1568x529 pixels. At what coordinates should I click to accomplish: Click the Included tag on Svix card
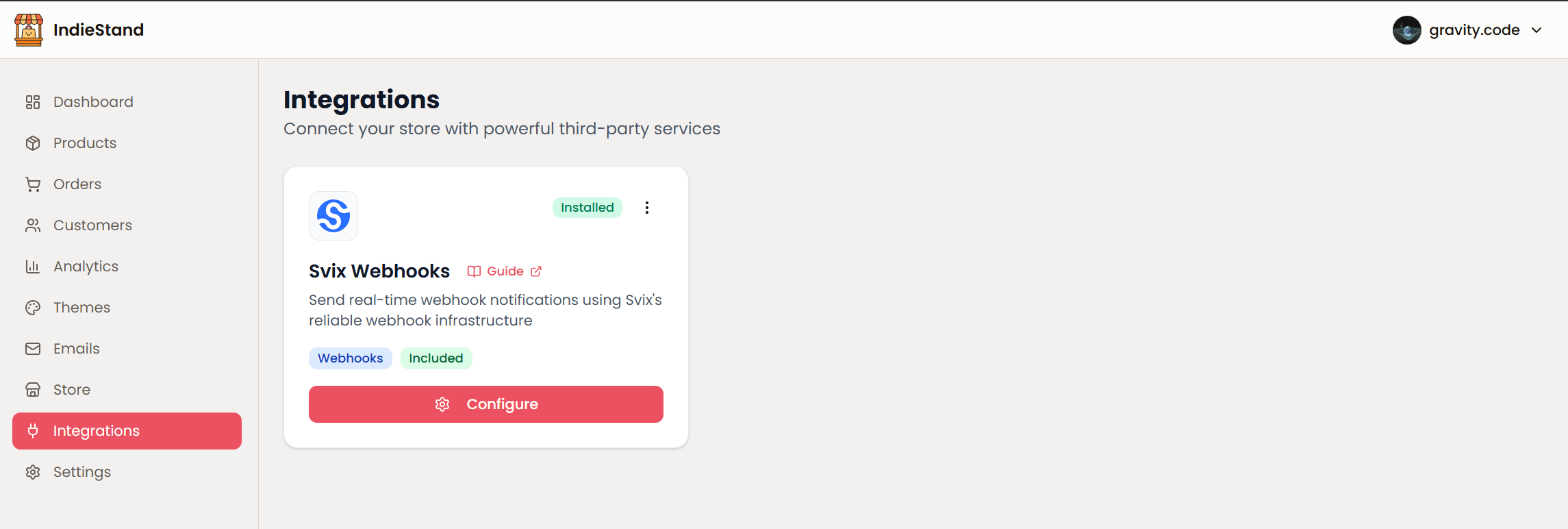[x=435, y=358]
